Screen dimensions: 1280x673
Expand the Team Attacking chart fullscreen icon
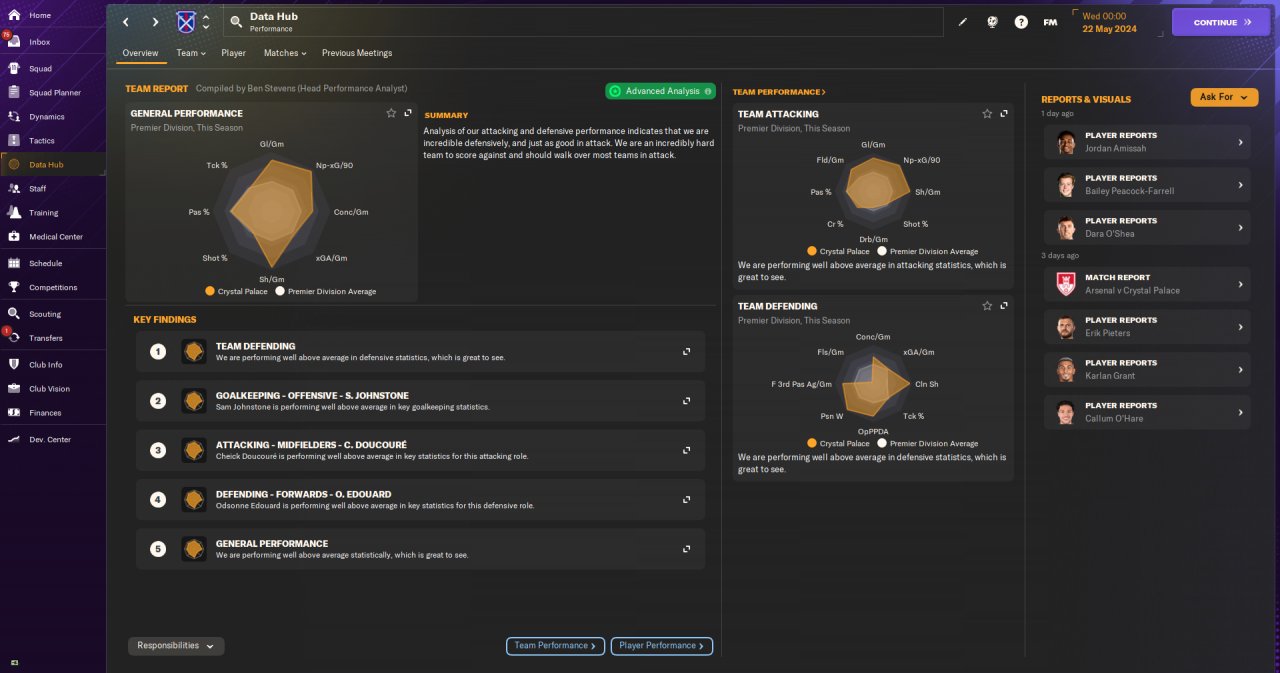(x=1004, y=114)
